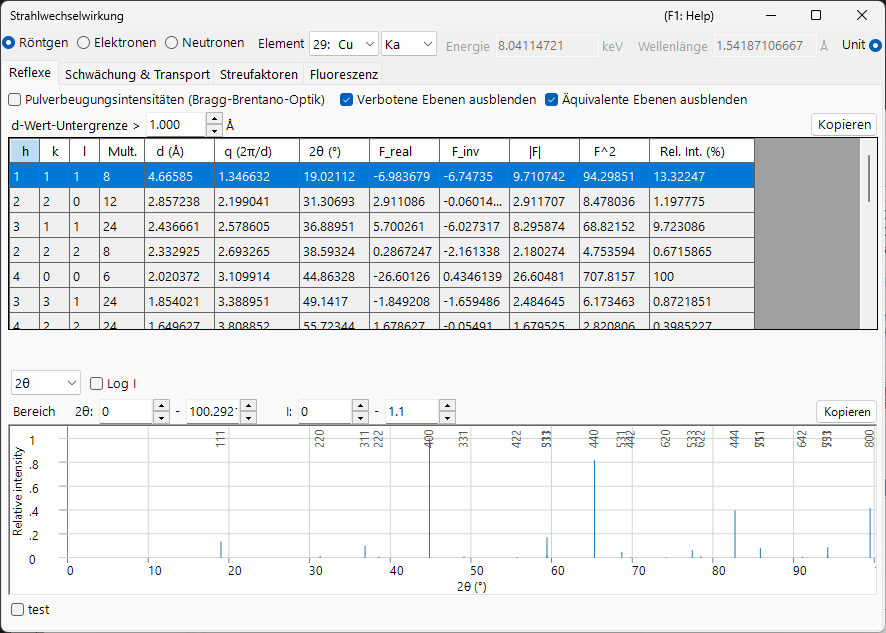The height and width of the screenshot is (633, 886).
Task: Open the Ka line dropdown
Action: click(x=409, y=45)
